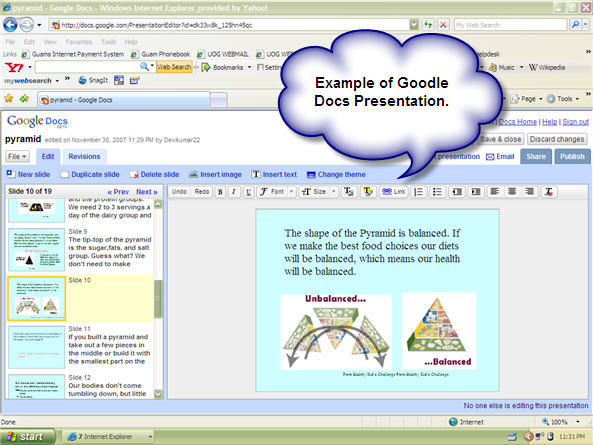
Task: Insert a bulleted list
Action: point(438,192)
